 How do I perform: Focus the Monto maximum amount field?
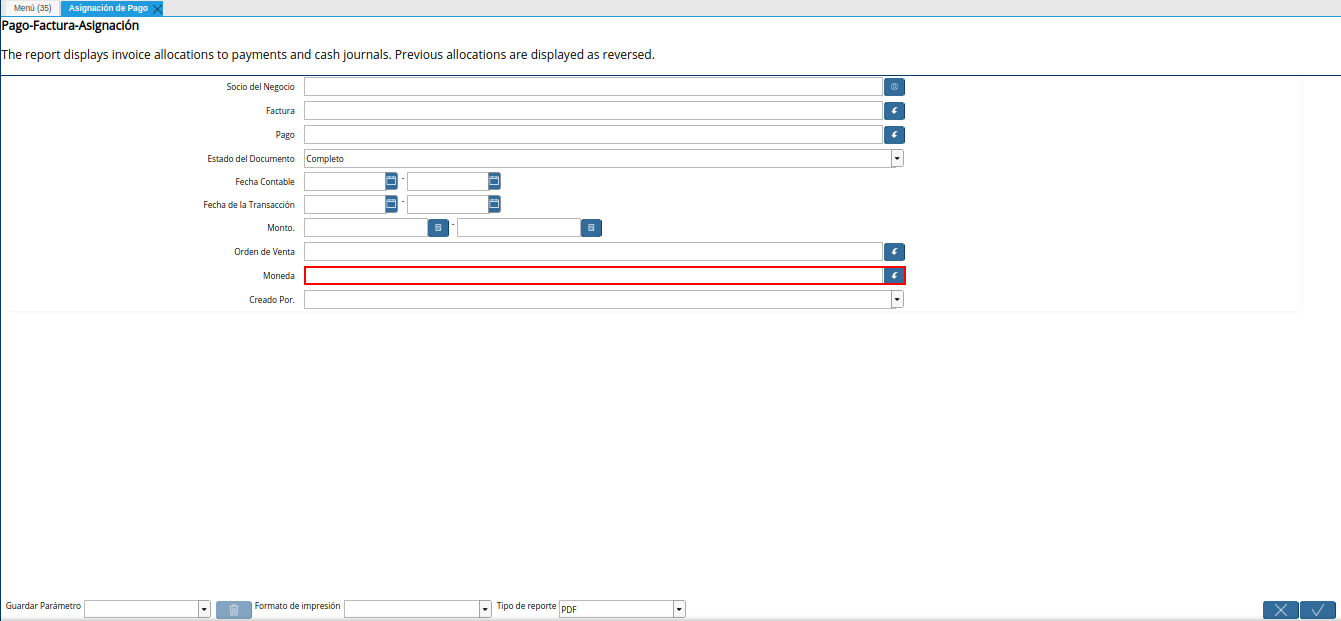(x=519, y=228)
